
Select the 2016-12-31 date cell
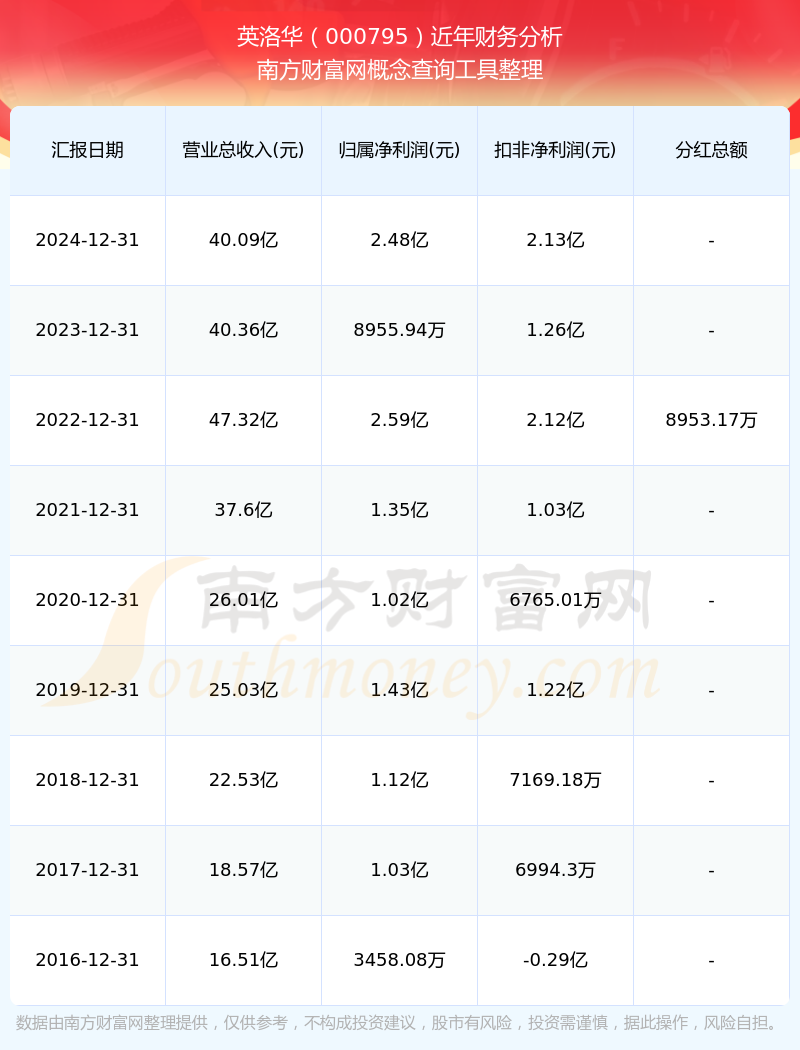(x=88, y=960)
